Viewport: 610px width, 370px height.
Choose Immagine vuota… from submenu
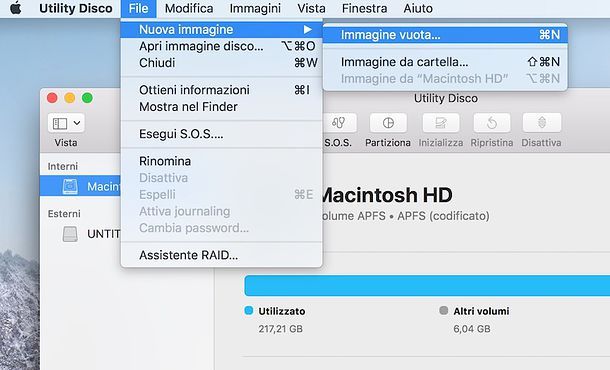[x=445, y=35]
